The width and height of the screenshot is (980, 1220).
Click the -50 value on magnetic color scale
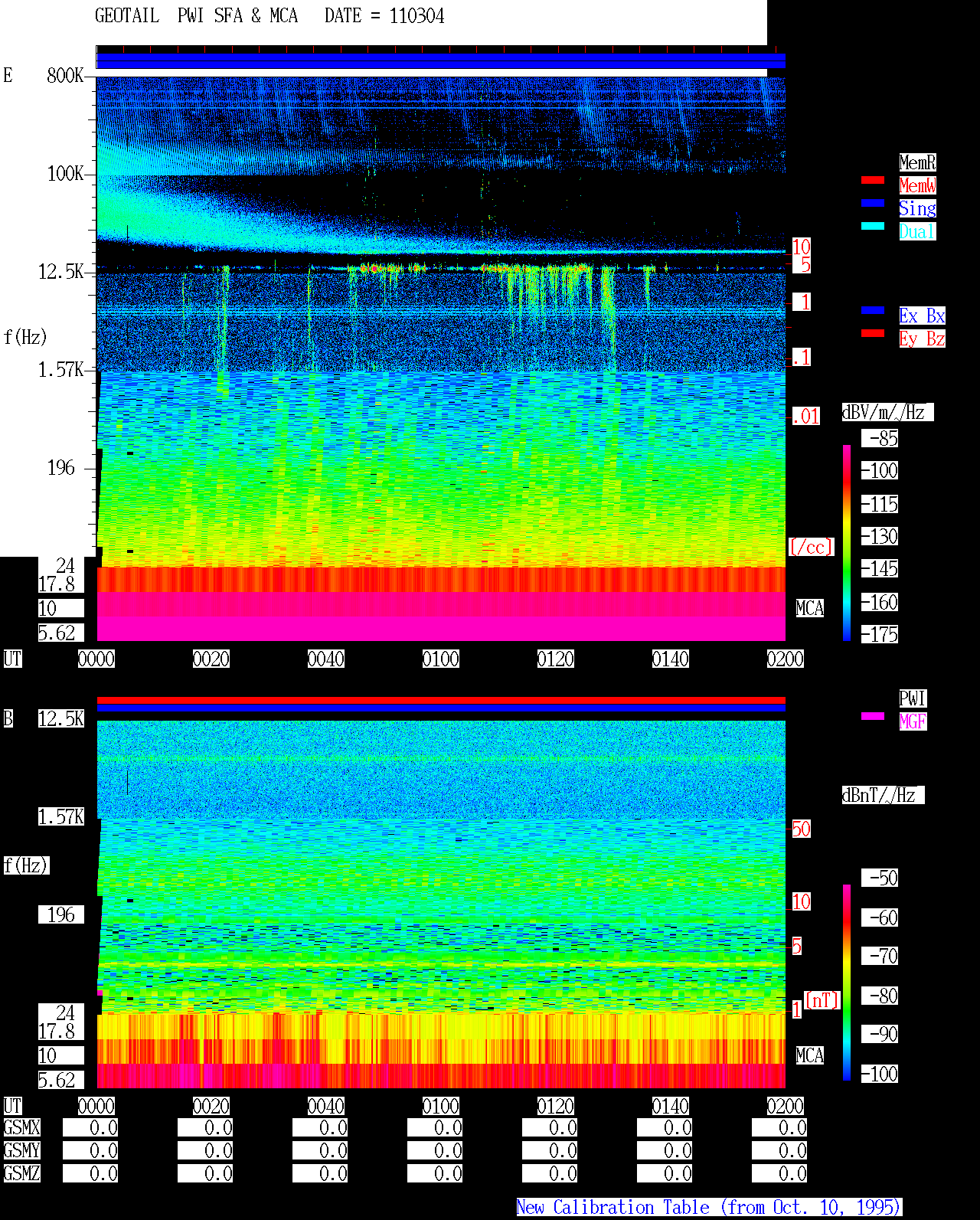pos(880,878)
